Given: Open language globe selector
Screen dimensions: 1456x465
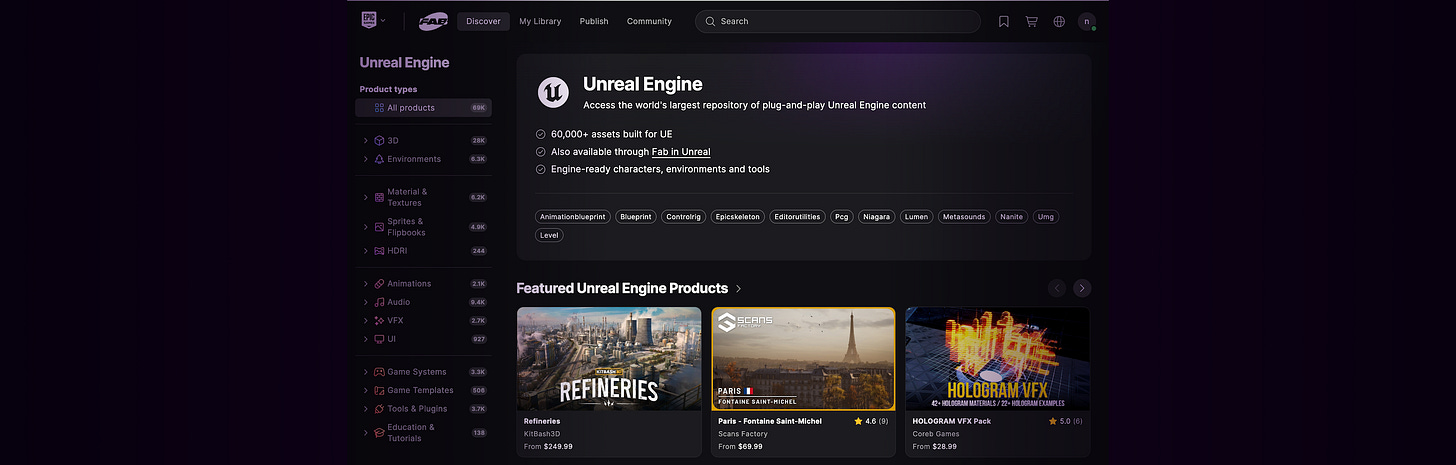Looking at the screenshot, I should pos(1059,21).
